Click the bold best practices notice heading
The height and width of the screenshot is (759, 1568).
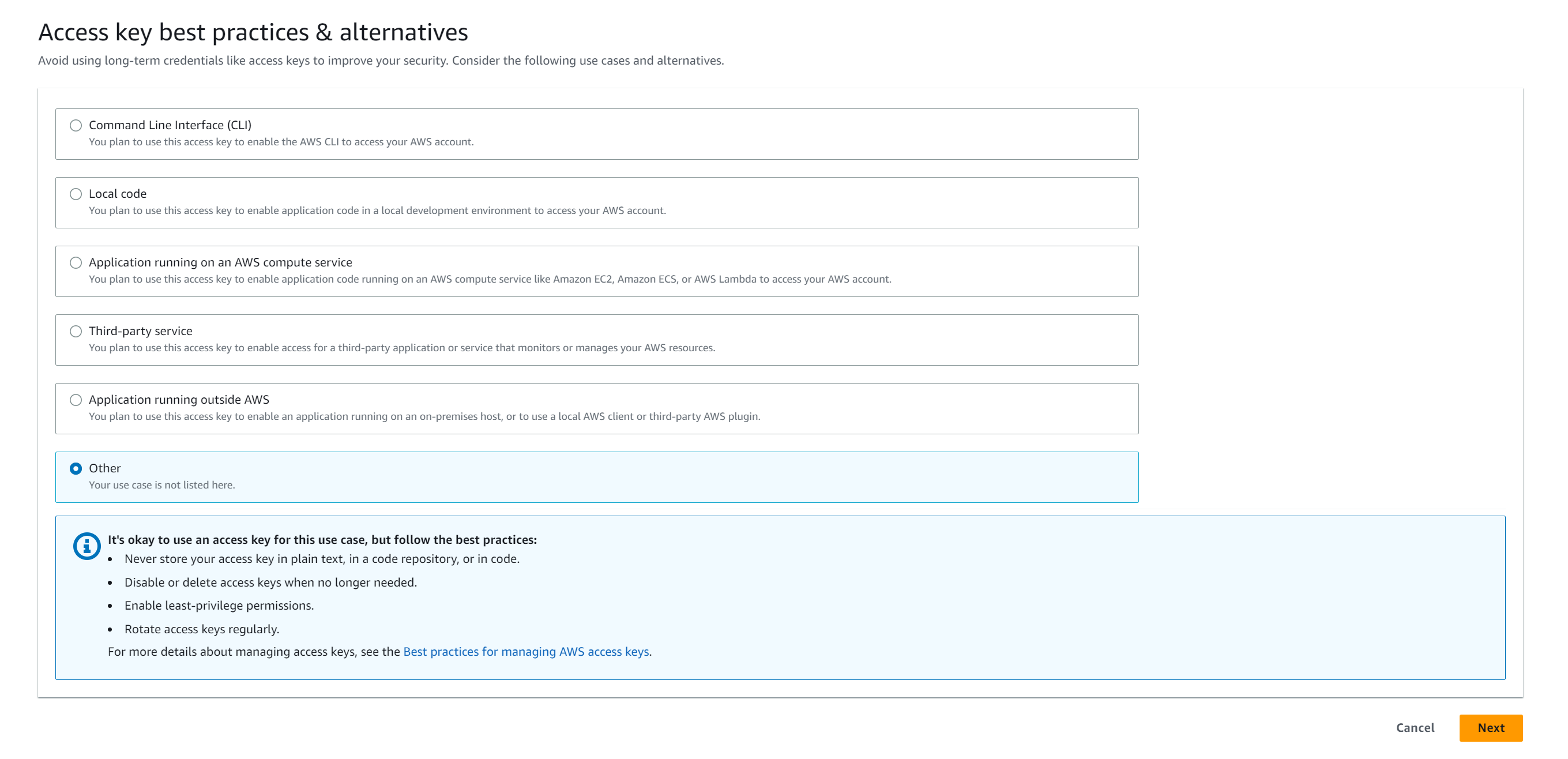click(x=322, y=540)
